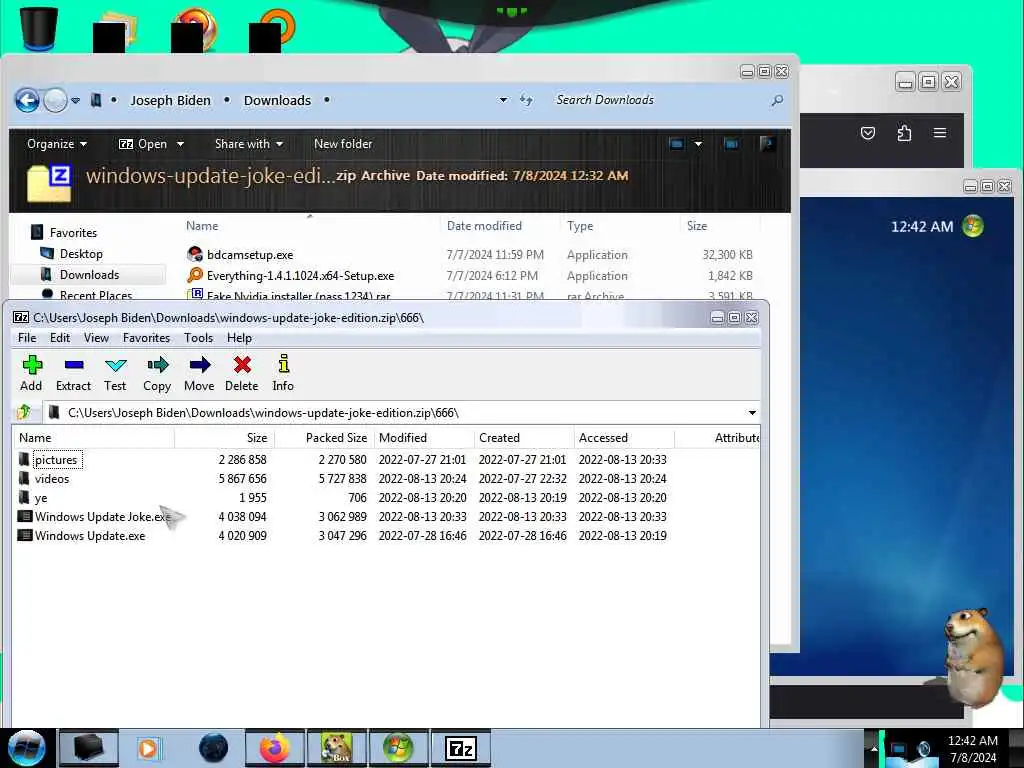This screenshot has width=1024, height=768.
Task: Toggle the Explorer preview pane icon
Action: coord(731,143)
